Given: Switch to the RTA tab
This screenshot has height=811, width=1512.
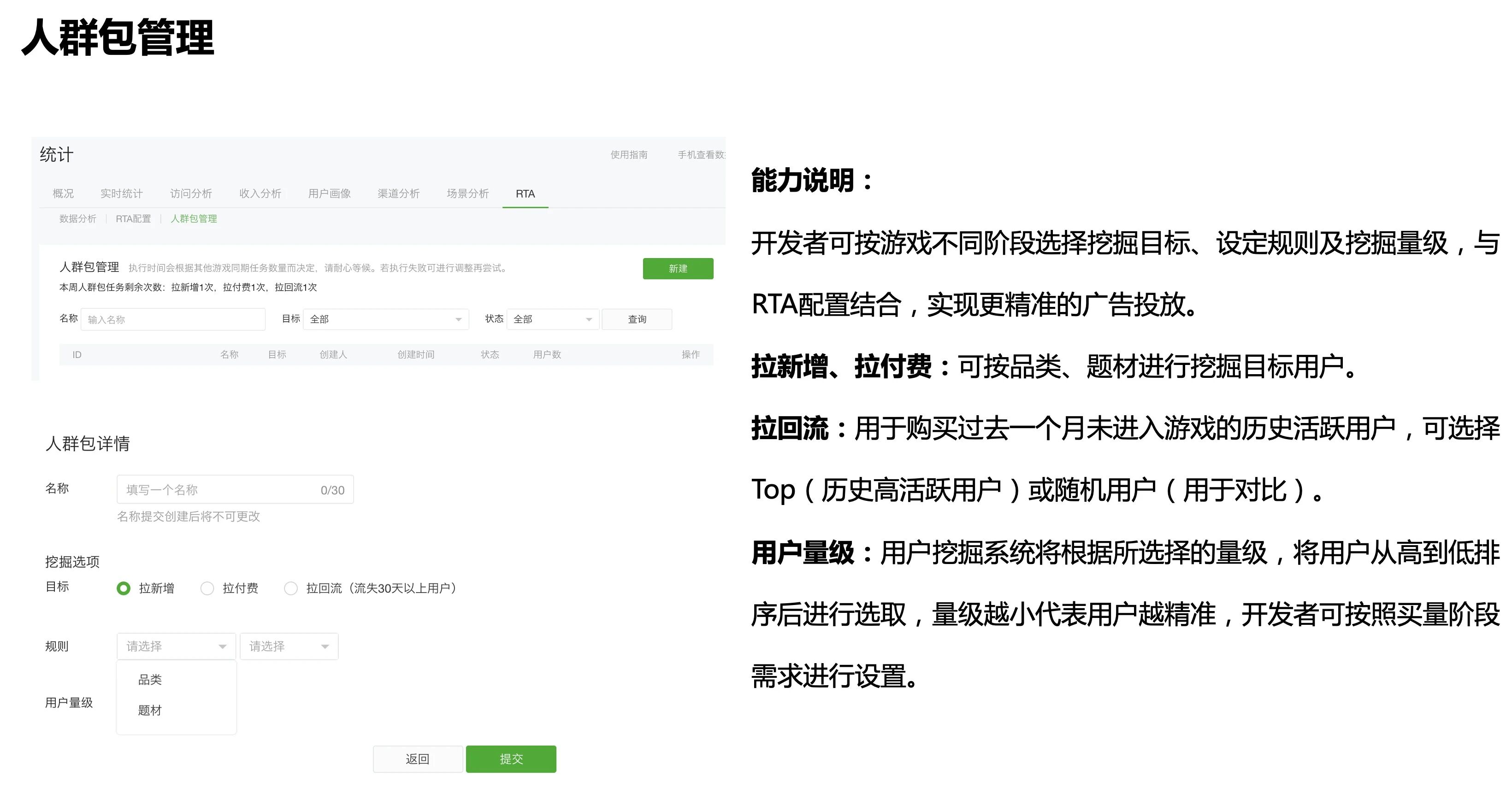Looking at the screenshot, I should coord(525,194).
